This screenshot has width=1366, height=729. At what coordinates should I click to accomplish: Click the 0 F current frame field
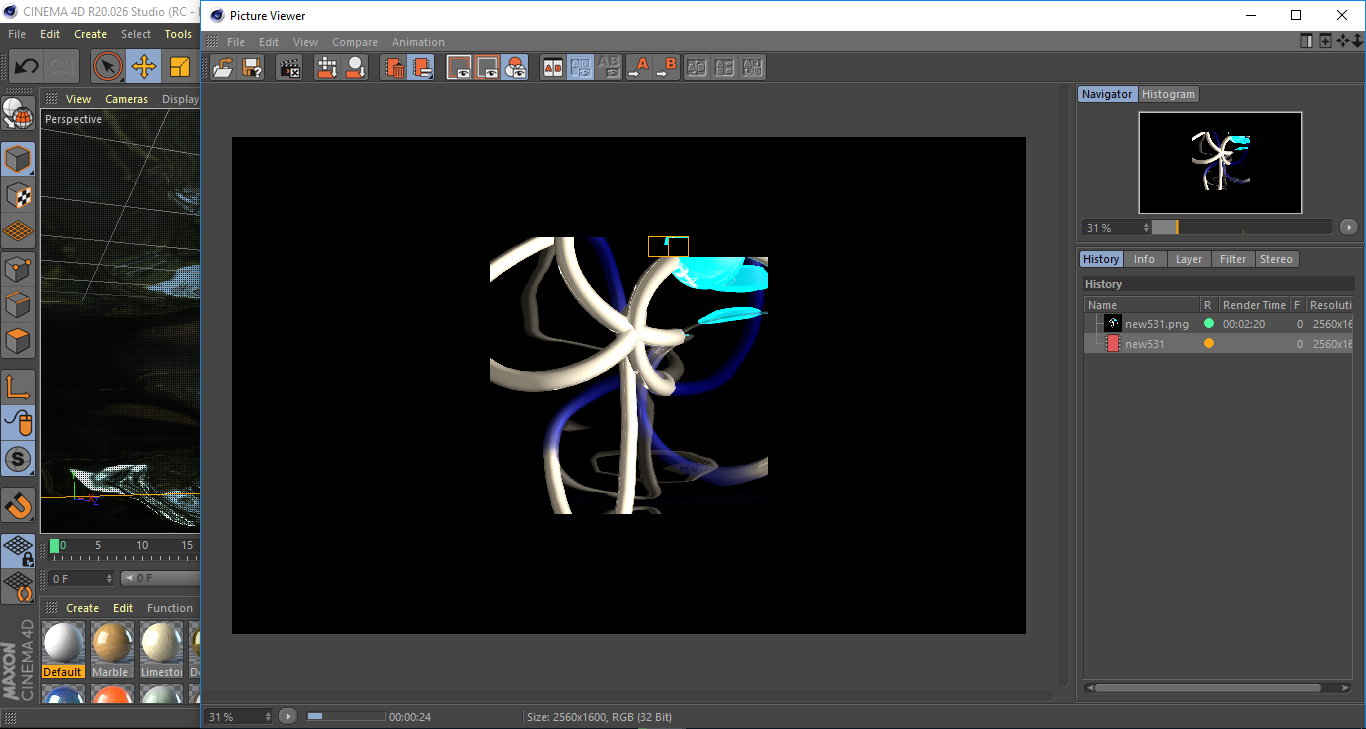click(83, 578)
